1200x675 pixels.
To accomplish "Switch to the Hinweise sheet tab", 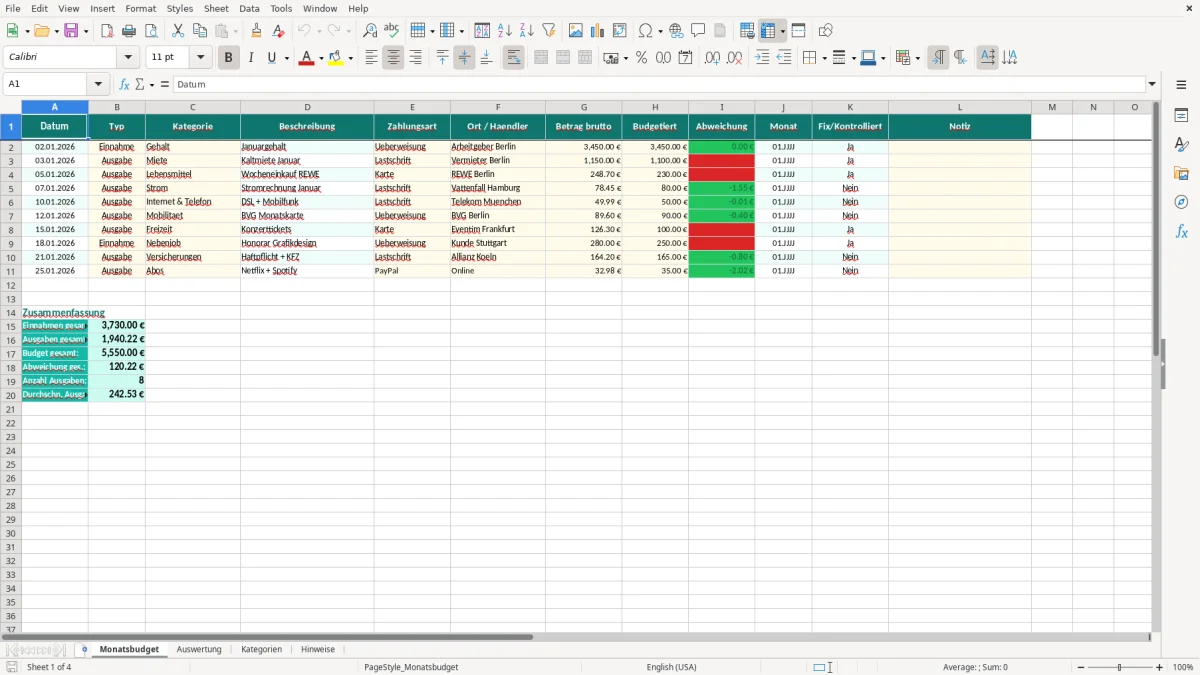I will [318, 650].
